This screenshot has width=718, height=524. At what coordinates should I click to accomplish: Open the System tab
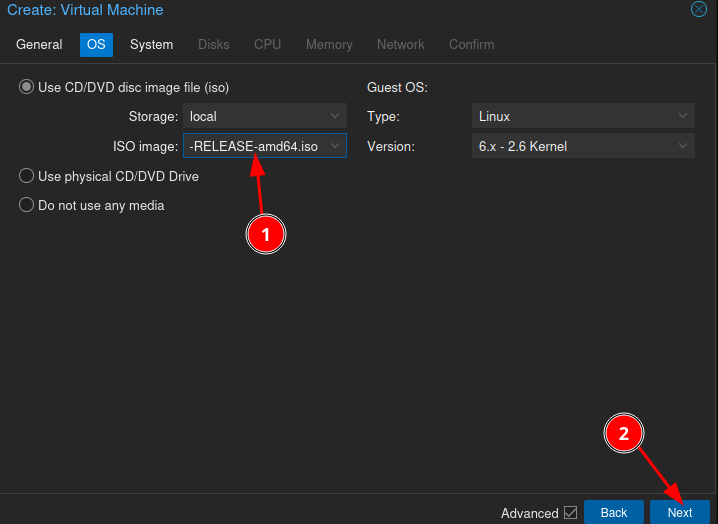(151, 45)
